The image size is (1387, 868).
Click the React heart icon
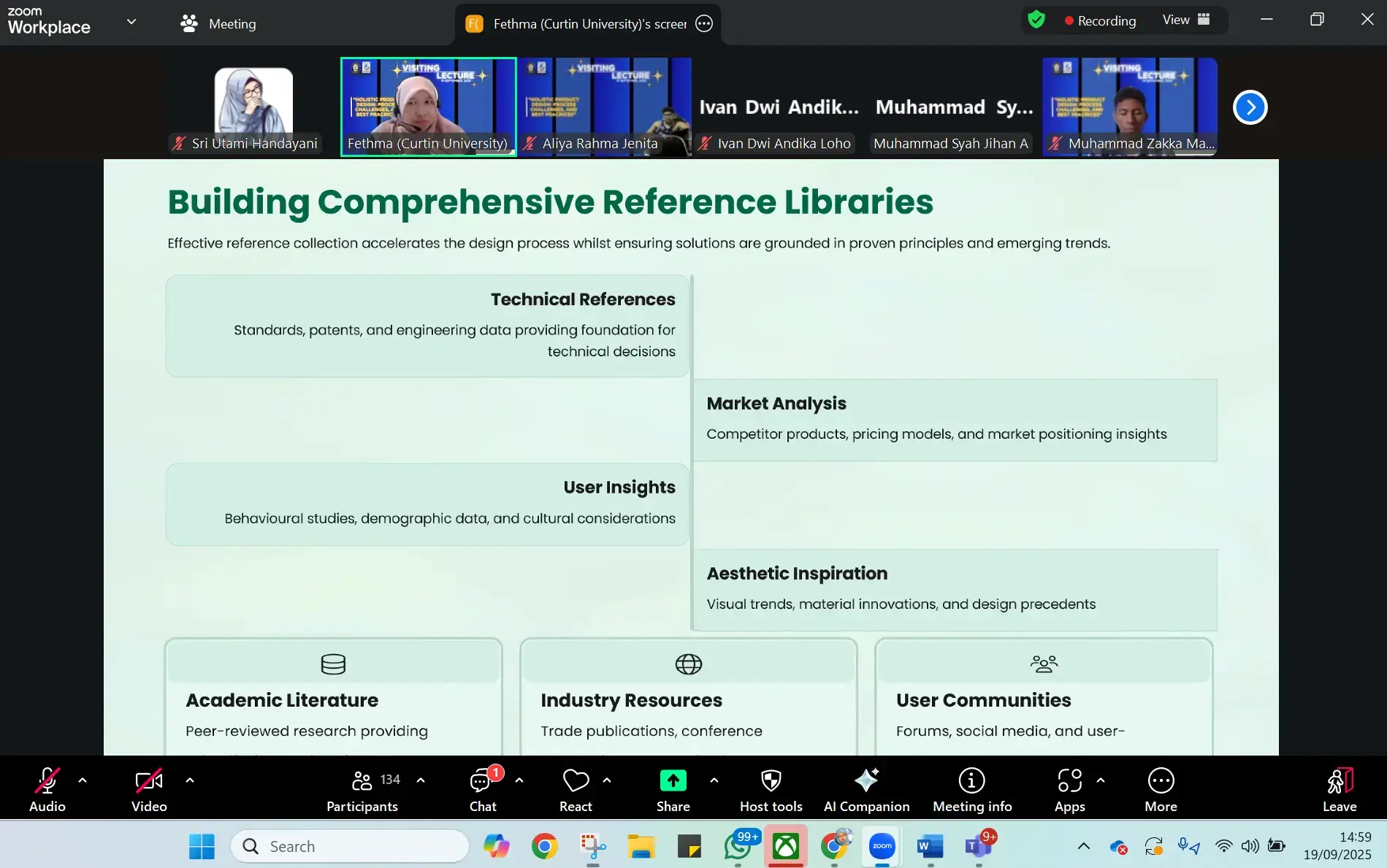(x=576, y=789)
